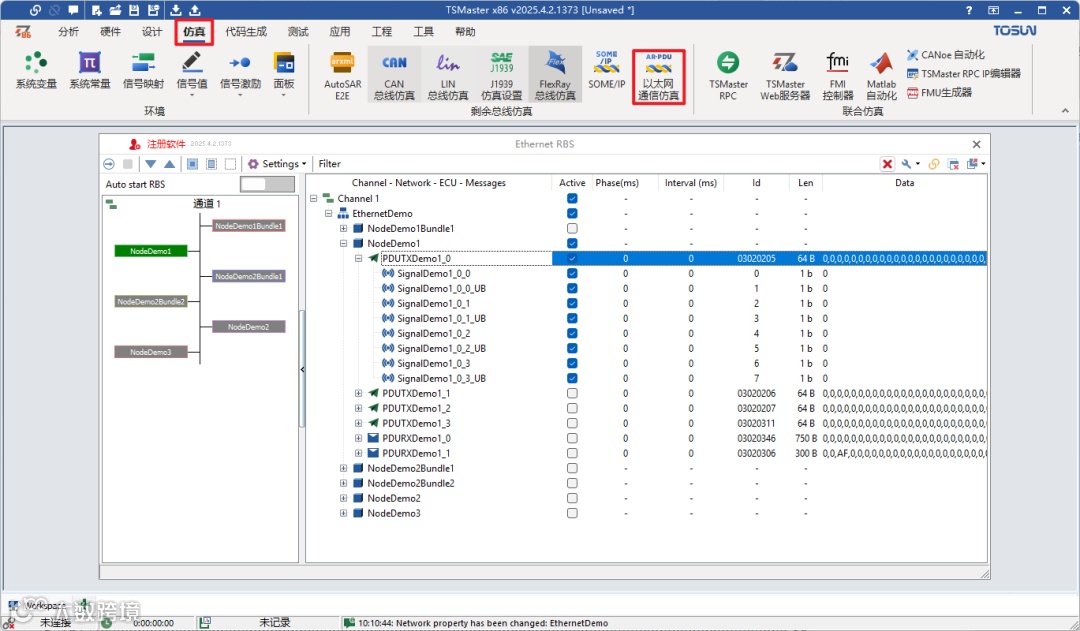
Task: Enable Active checkbox for PDUTXDemo1_1
Action: (572, 393)
